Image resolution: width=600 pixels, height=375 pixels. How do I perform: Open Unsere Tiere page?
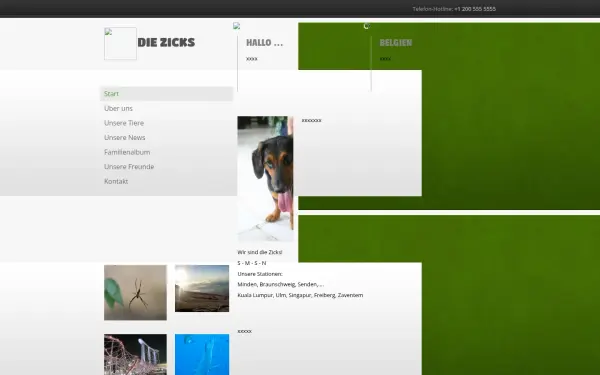coord(124,123)
